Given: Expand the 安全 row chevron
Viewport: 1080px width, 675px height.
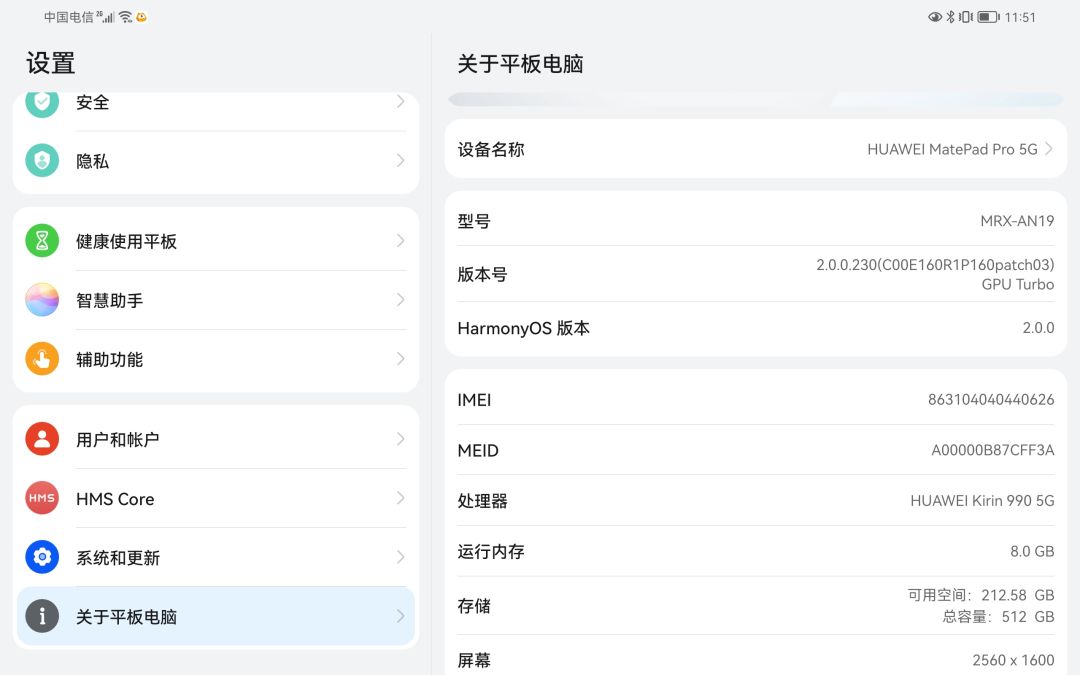Looking at the screenshot, I should point(400,102).
